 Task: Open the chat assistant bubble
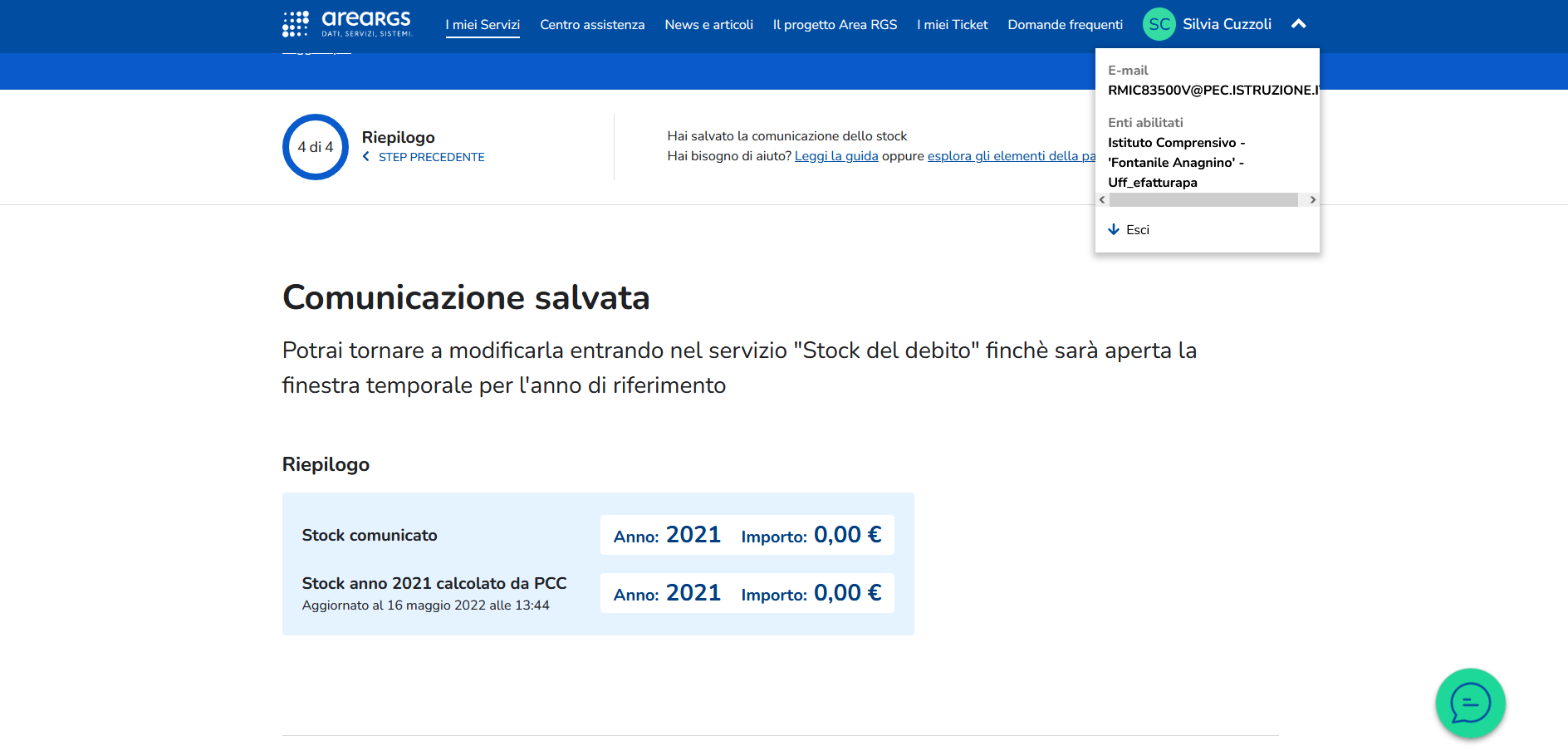click(1470, 703)
